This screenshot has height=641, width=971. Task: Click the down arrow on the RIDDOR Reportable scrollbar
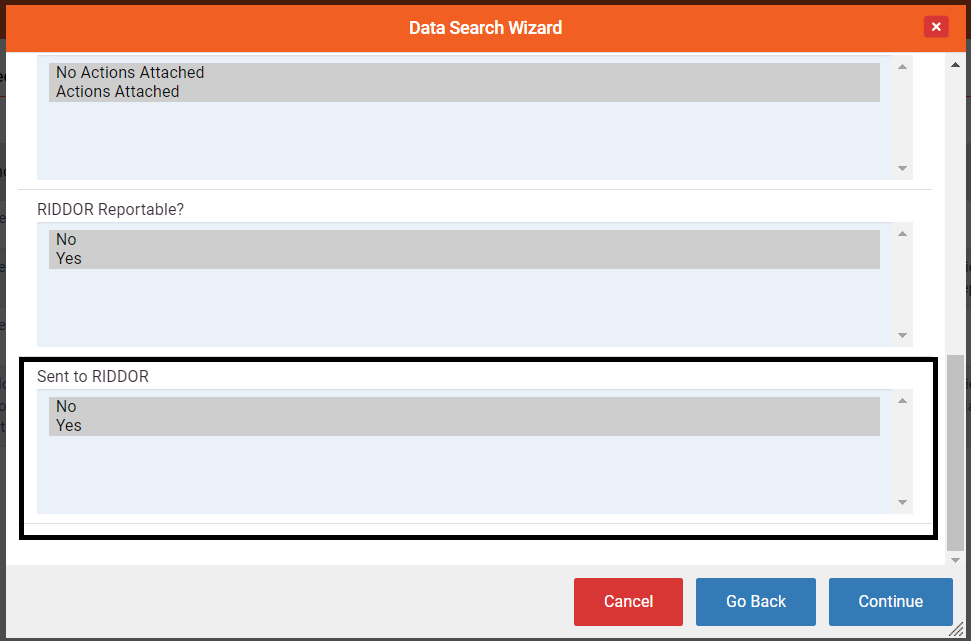901,334
